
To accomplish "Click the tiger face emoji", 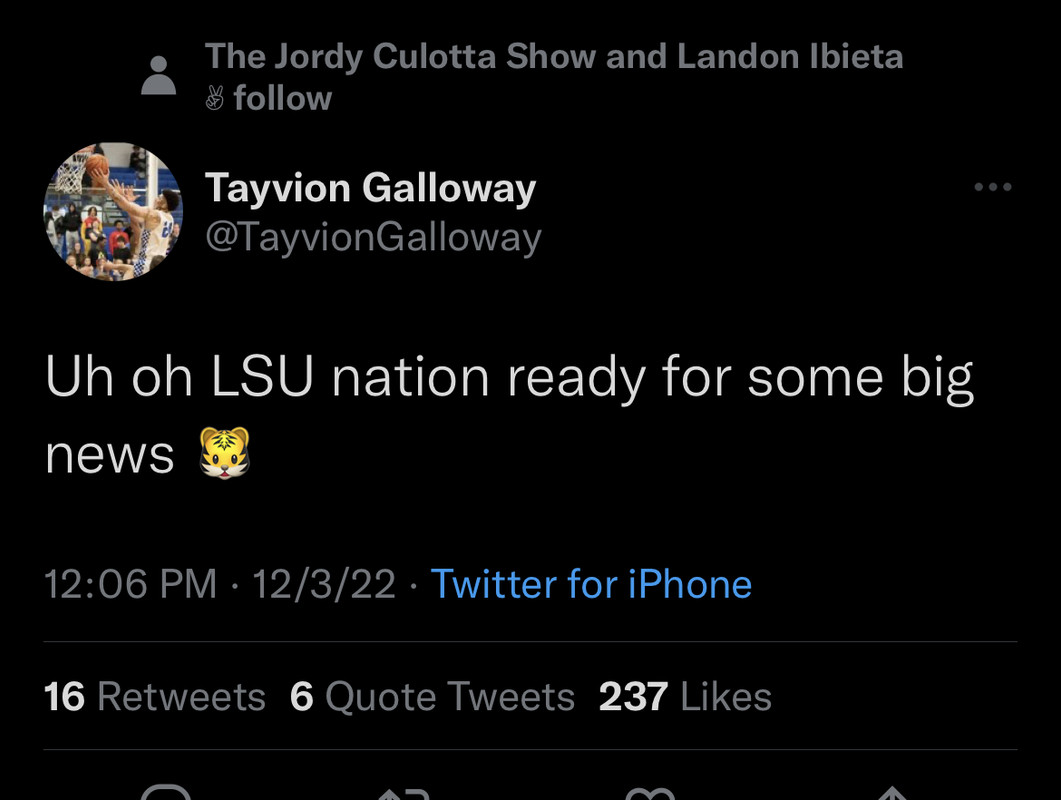I will [x=225, y=453].
